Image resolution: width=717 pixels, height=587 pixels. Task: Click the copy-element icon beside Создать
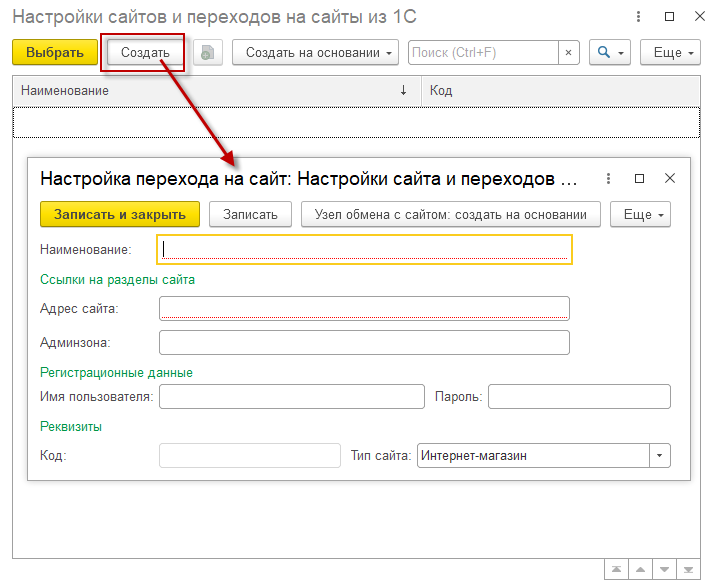pos(208,53)
